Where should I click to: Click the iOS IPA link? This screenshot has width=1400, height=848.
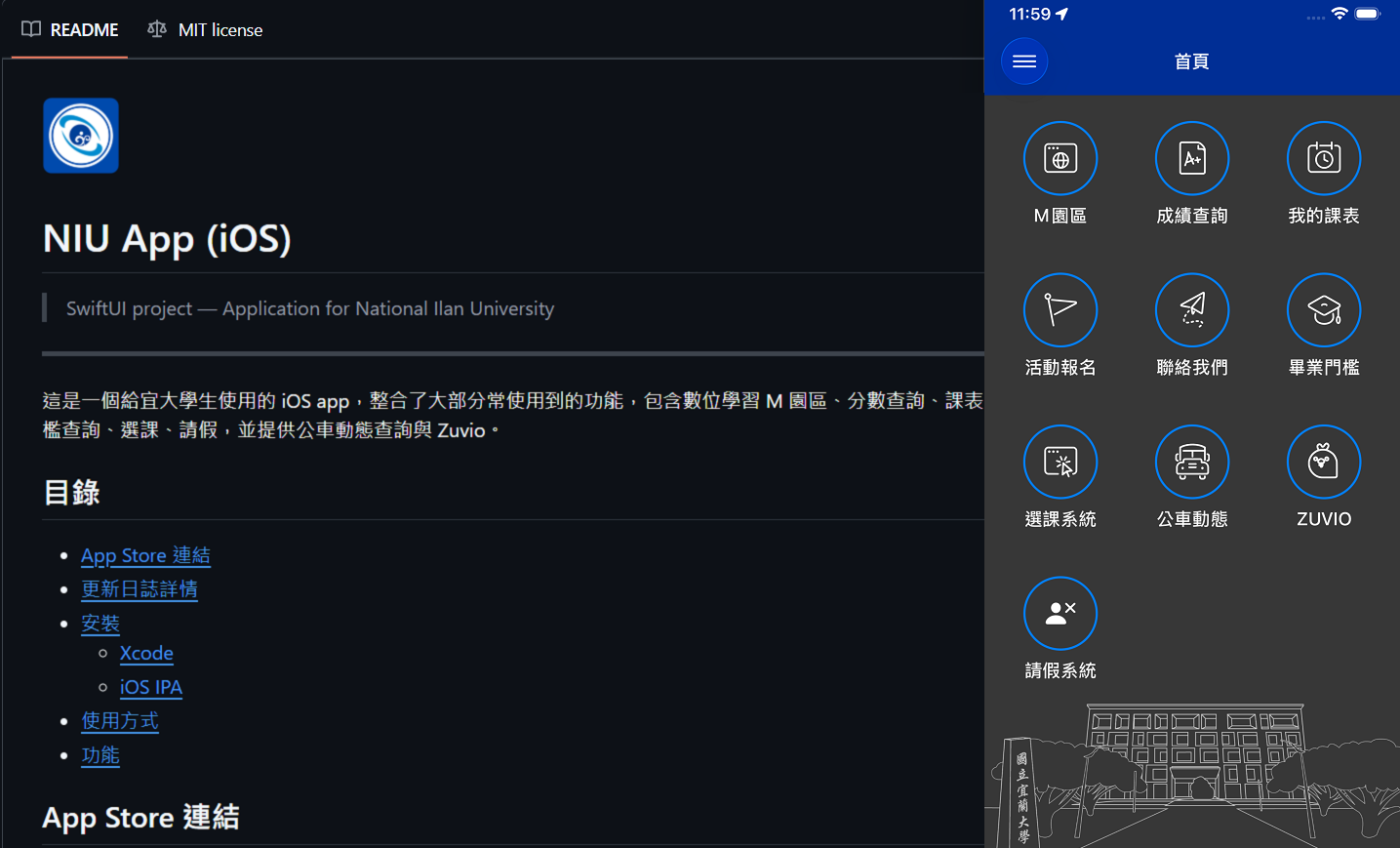[x=151, y=687]
